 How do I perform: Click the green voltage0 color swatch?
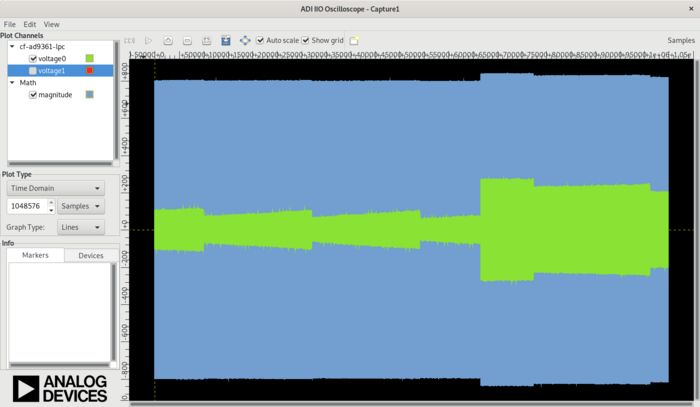90,58
